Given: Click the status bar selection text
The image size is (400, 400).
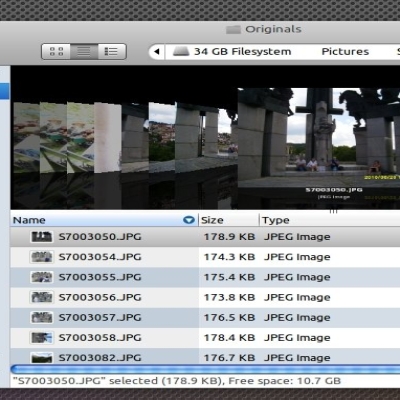Looking at the screenshot, I should (177, 381).
